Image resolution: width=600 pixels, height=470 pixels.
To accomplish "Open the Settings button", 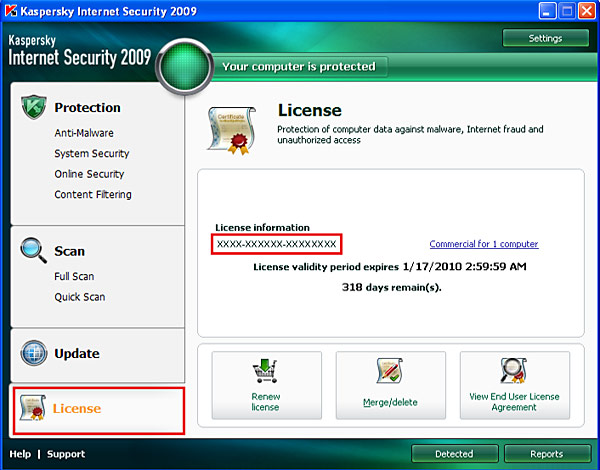I will coord(545,38).
